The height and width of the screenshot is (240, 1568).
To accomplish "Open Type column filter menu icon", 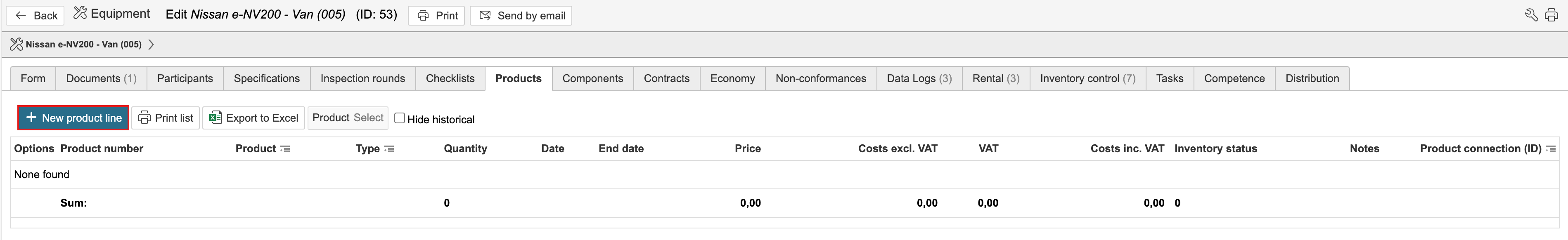I will coord(389,149).
